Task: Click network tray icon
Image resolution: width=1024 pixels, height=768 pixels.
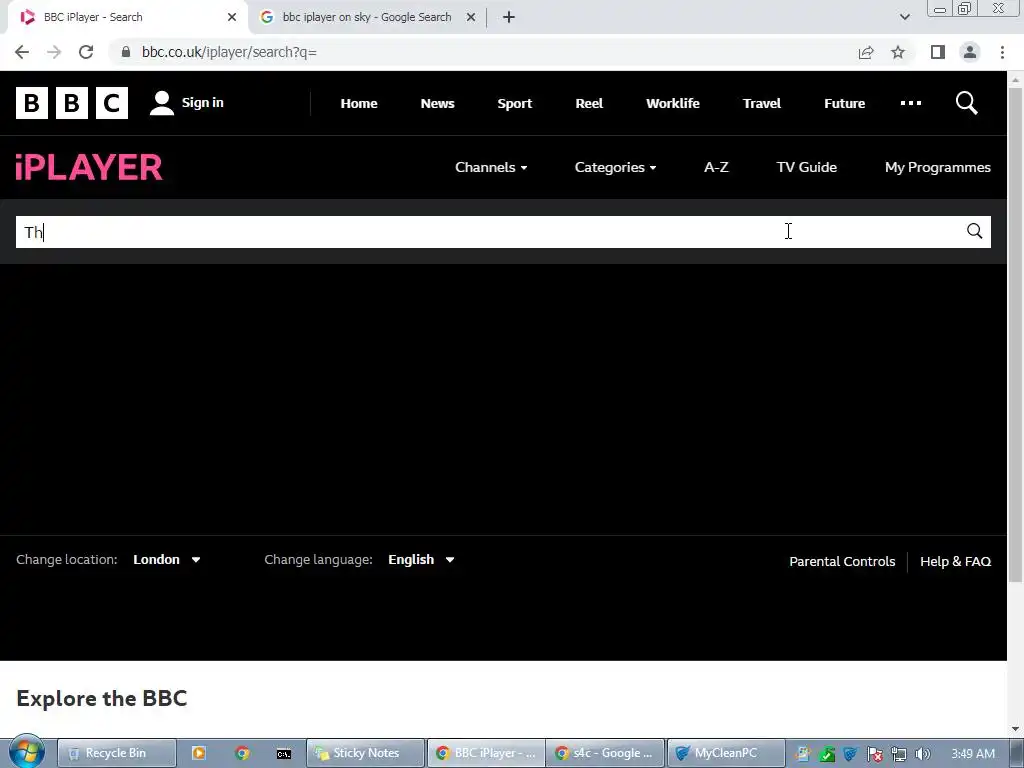Action: click(899, 754)
